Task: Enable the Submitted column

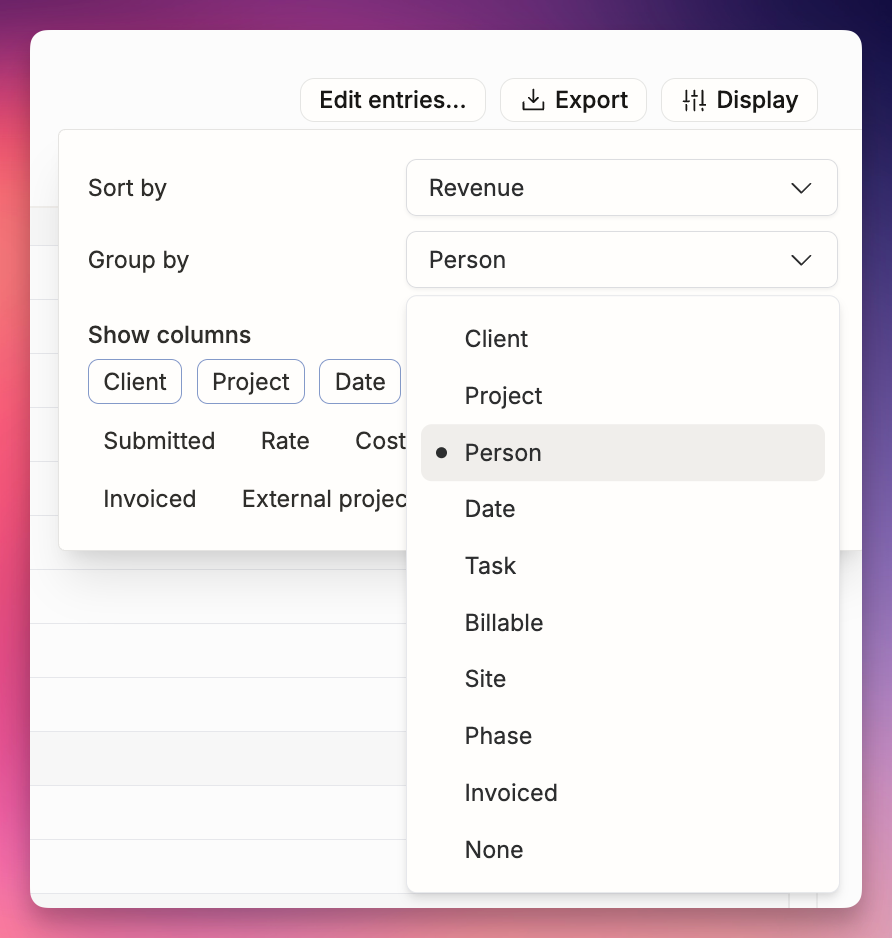Action: [159, 441]
